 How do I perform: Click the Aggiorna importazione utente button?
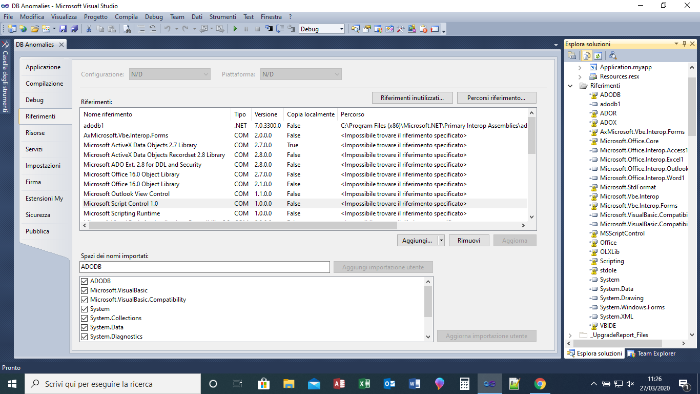(487, 336)
